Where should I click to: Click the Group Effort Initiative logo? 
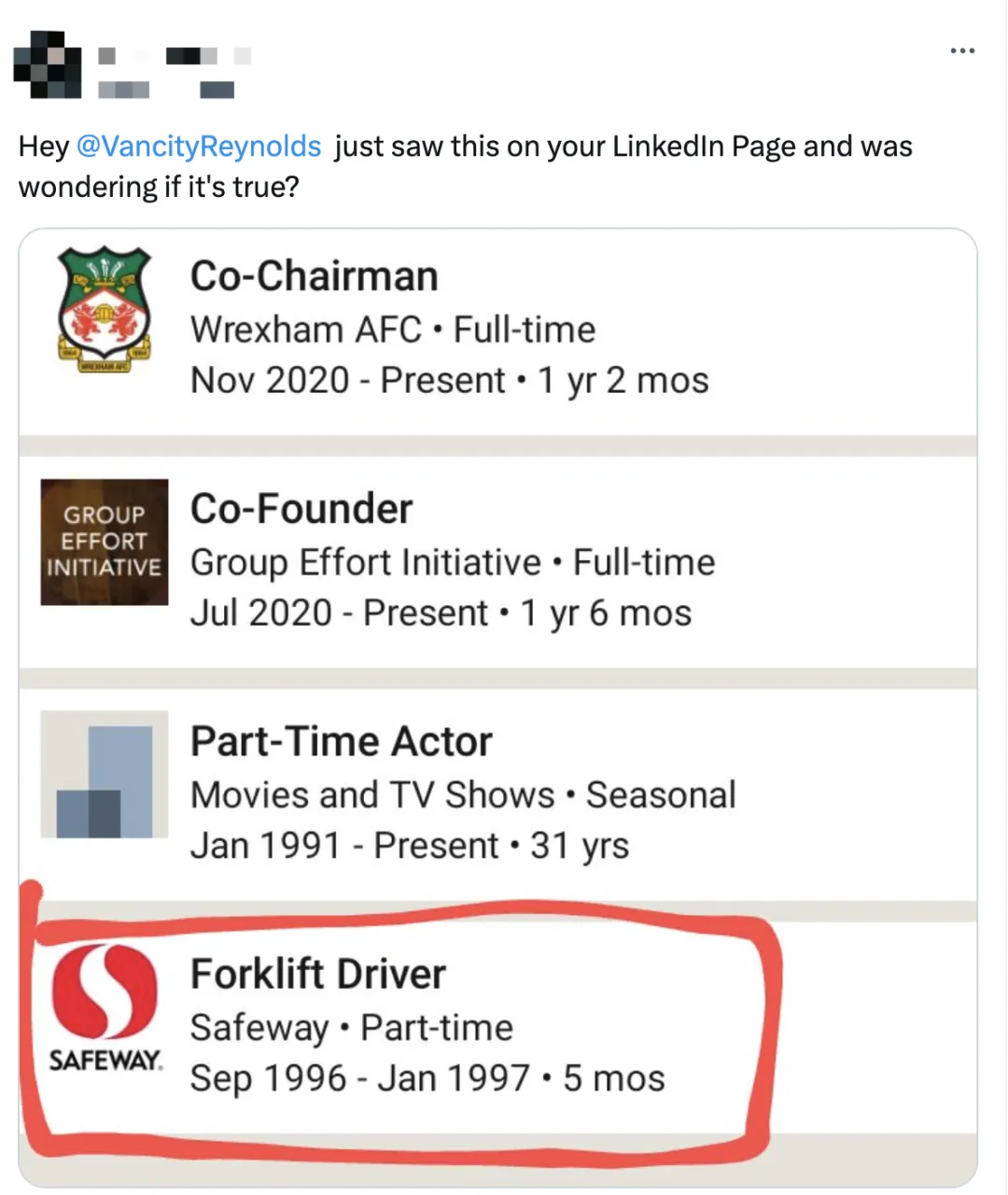(x=105, y=542)
